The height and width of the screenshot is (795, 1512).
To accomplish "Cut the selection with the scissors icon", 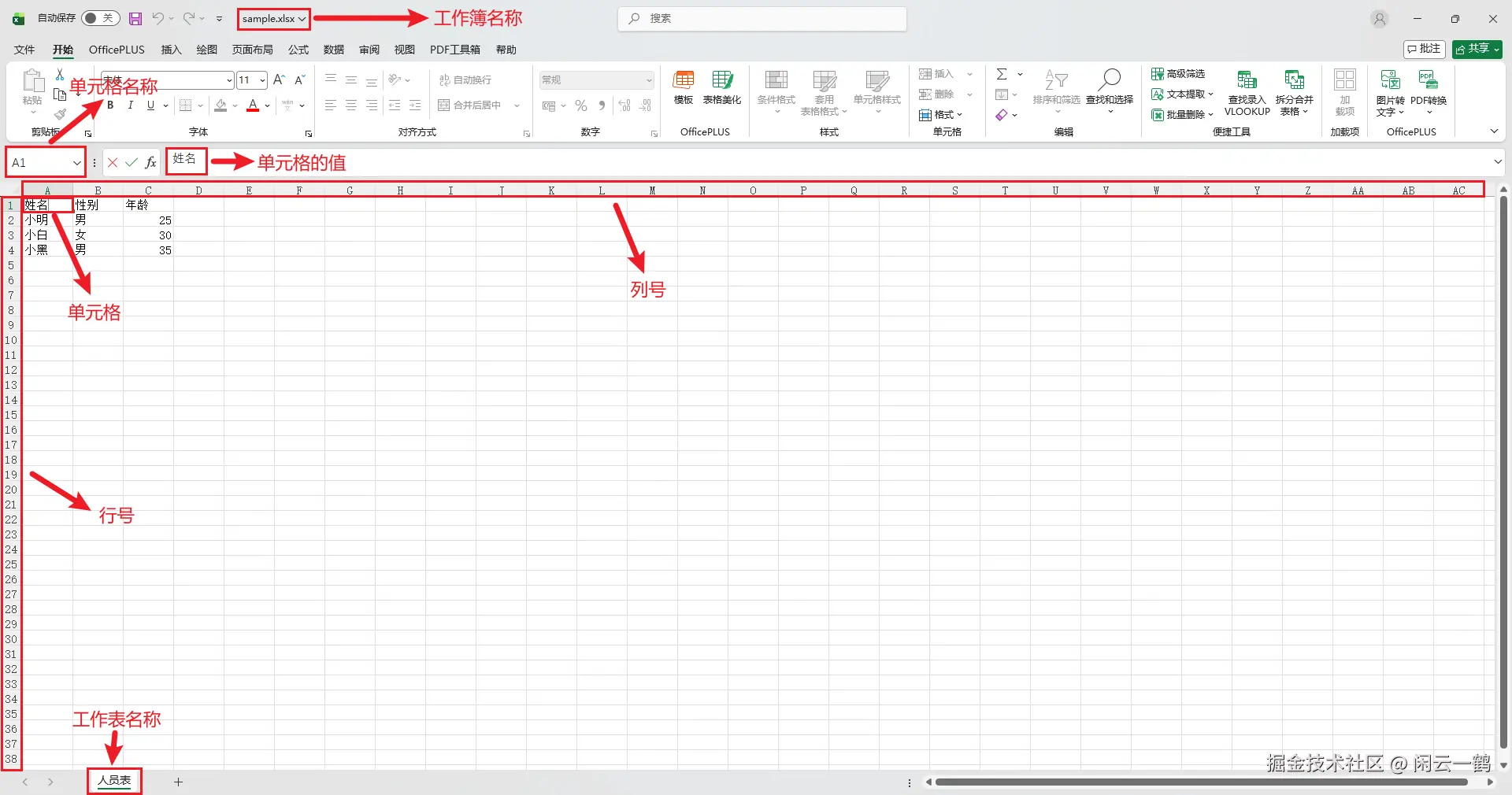I will pos(60,75).
